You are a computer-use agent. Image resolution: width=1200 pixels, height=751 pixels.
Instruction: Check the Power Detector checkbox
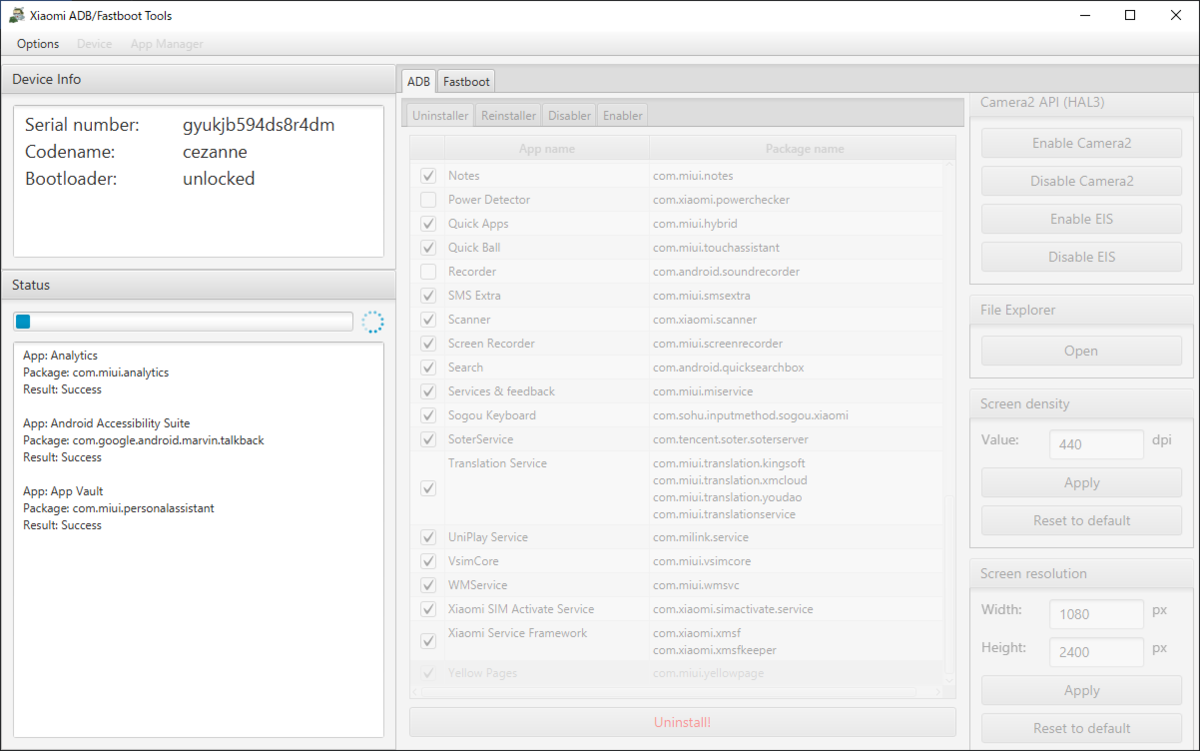[428, 199]
